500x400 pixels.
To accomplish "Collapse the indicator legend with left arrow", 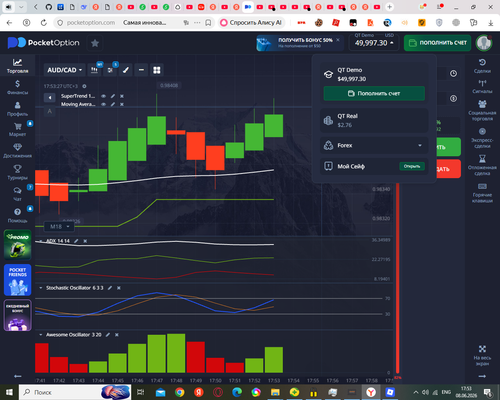I will pyautogui.click(x=50, y=98).
